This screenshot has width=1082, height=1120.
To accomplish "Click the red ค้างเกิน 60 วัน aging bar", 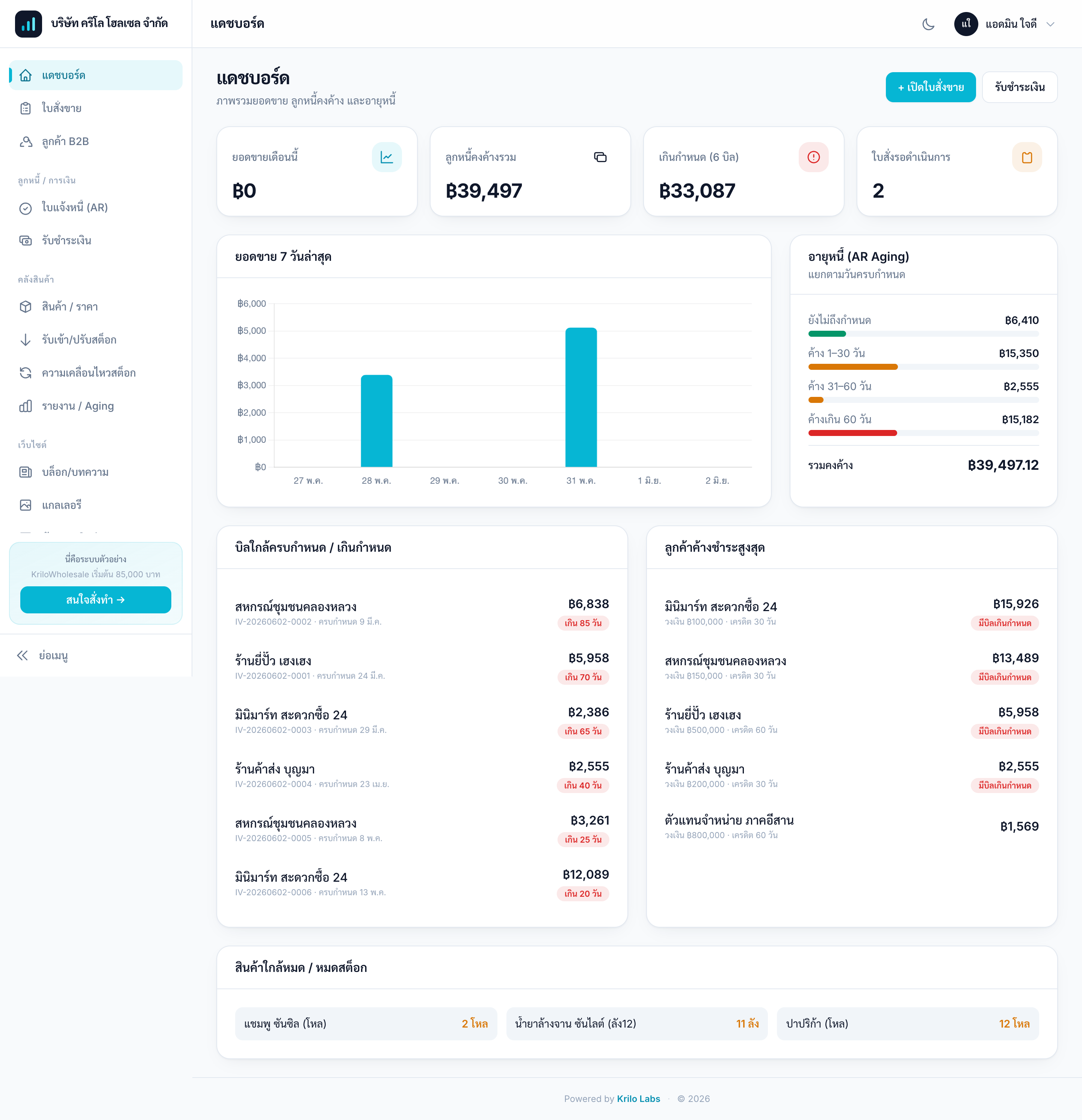I will coord(852,433).
